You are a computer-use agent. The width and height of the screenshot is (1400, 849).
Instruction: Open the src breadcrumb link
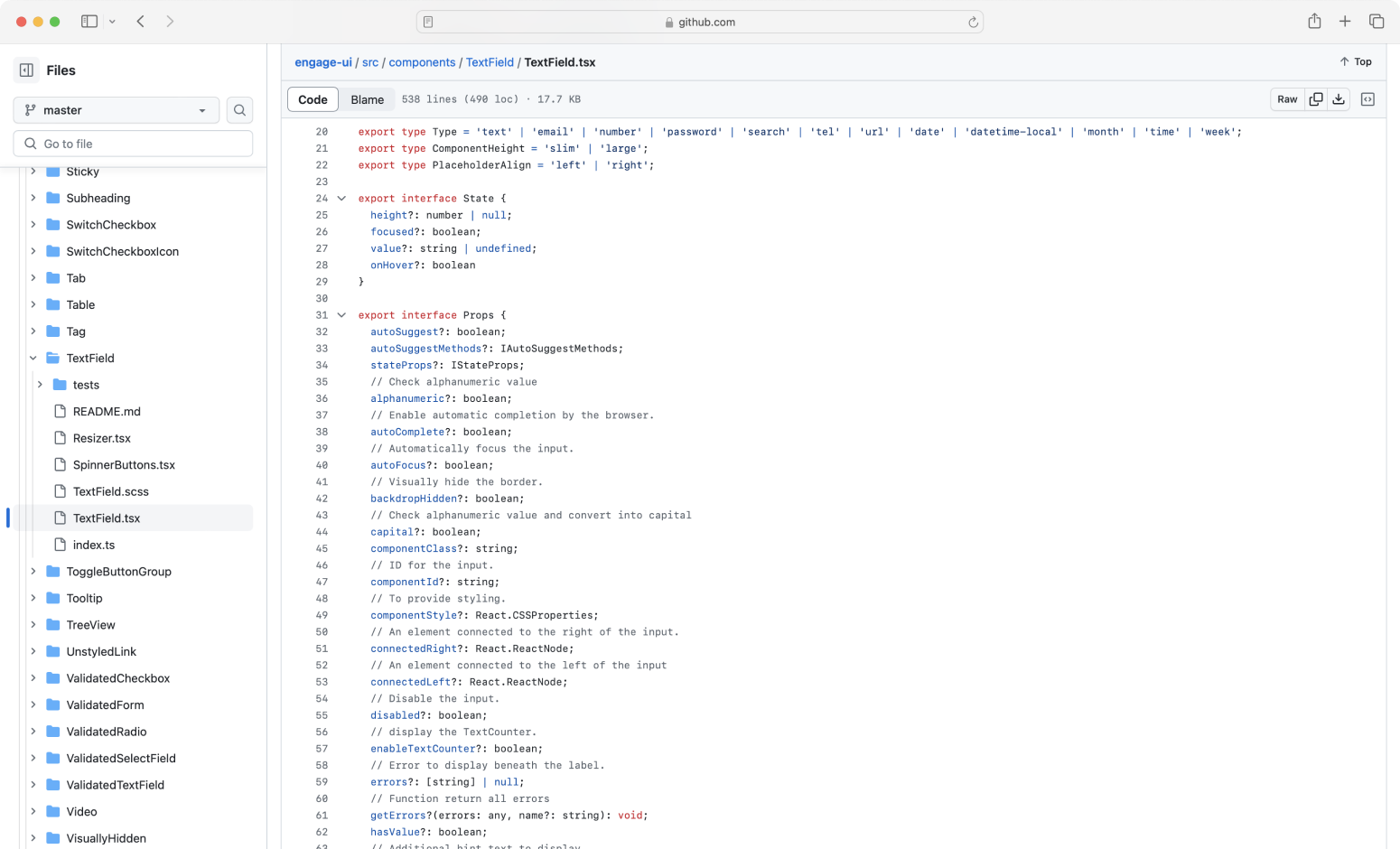coord(370,62)
